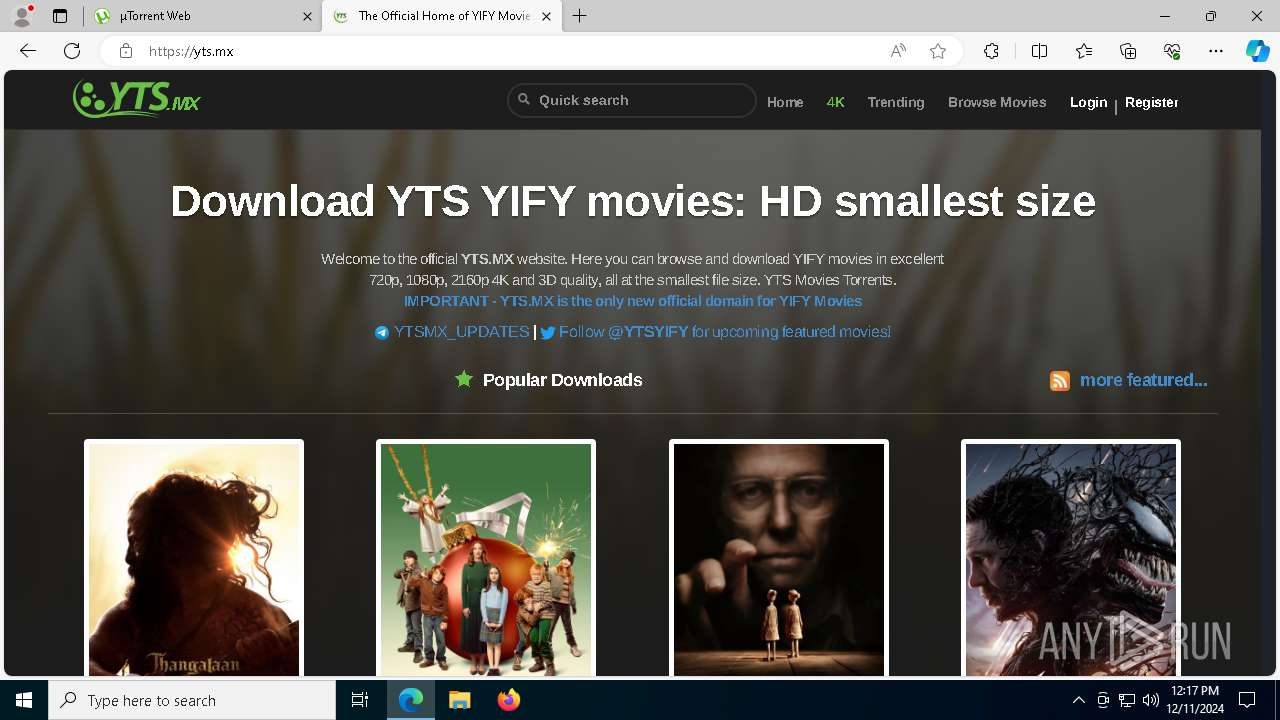The width and height of the screenshot is (1280, 720).
Task: Open a new tab with the plus button
Action: coord(580,16)
